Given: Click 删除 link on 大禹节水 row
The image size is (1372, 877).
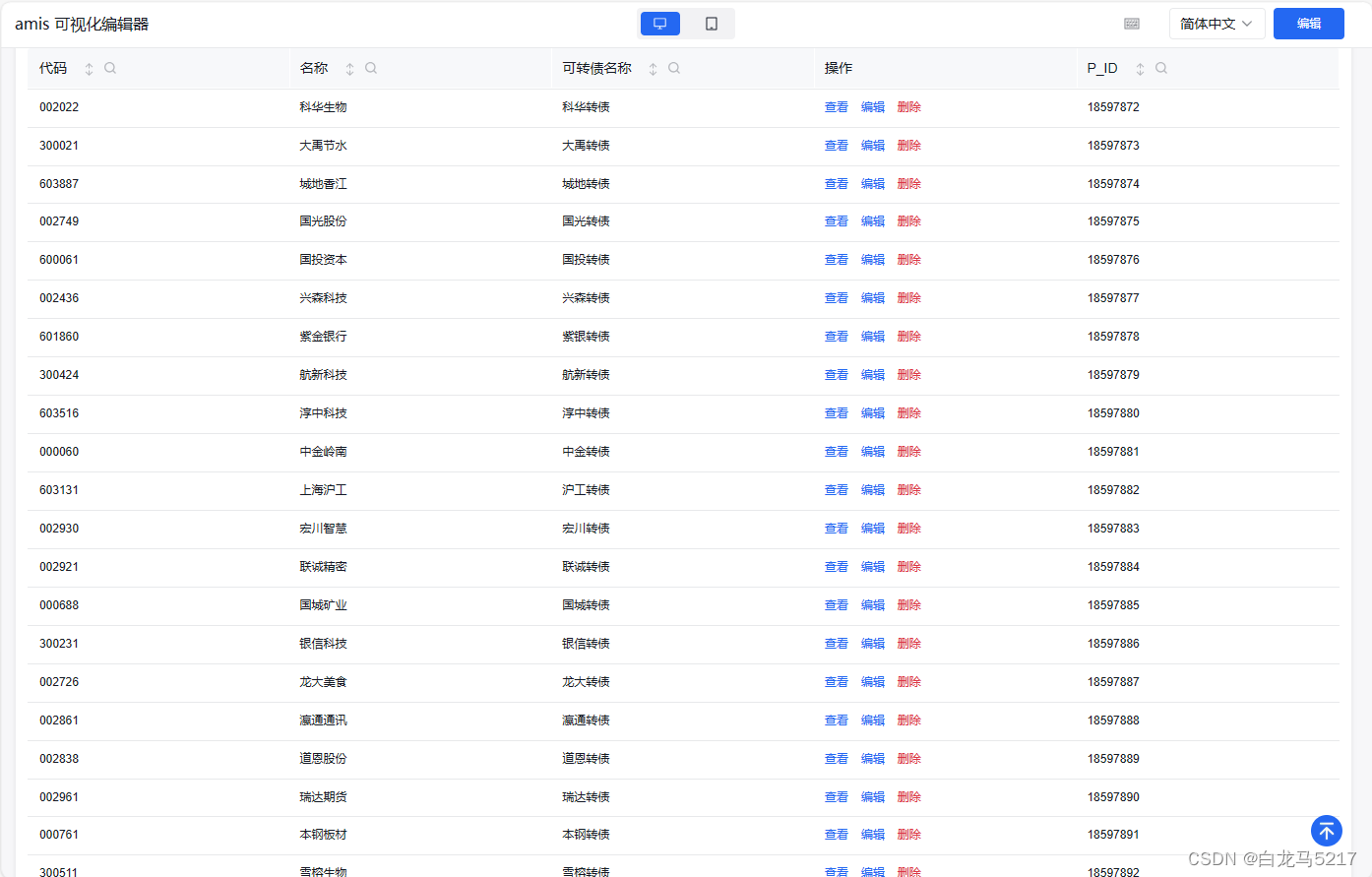Looking at the screenshot, I should [x=908, y=145].
